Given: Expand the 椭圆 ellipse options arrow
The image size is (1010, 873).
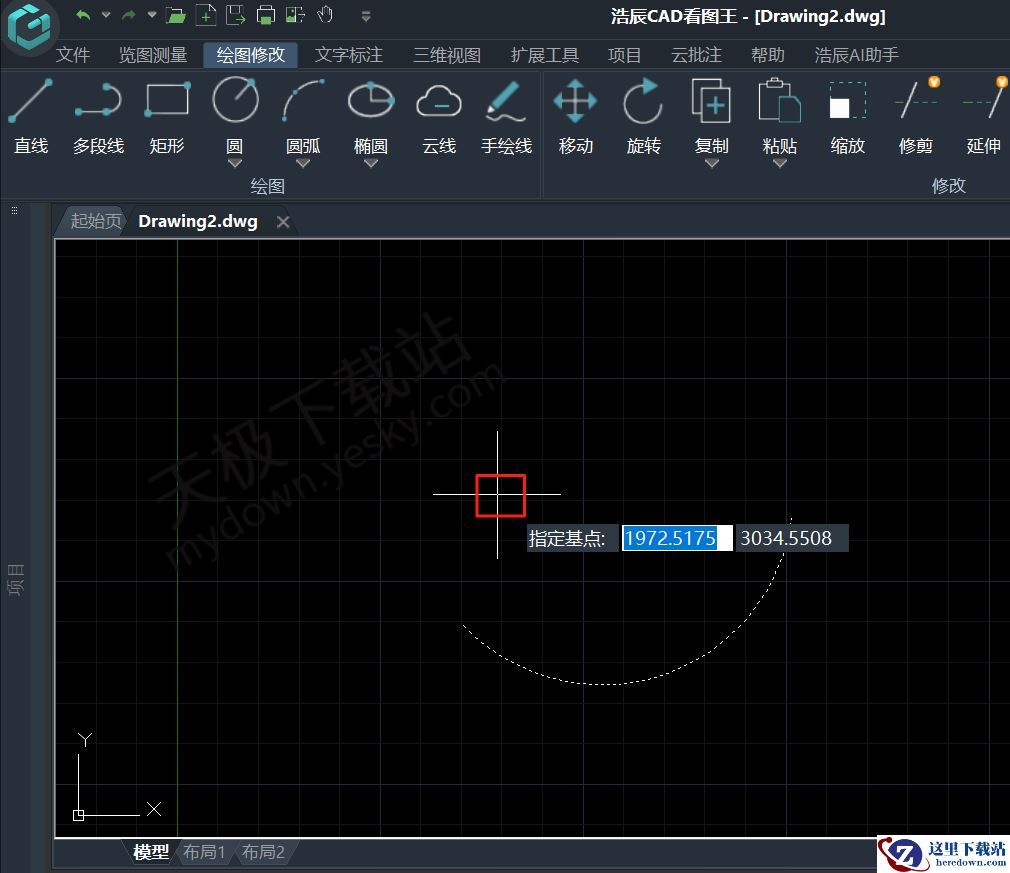Looking at the screenshot, I should tap(371, 164).
